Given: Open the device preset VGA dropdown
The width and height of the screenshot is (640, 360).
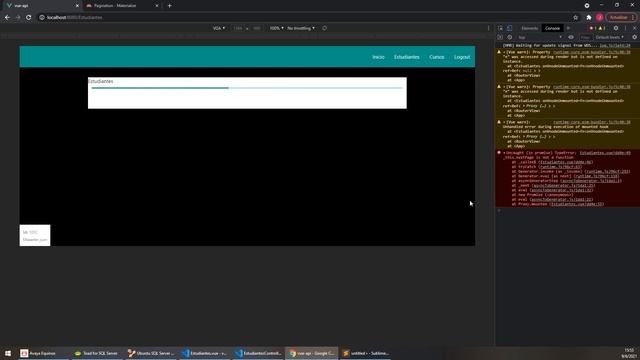Looking at the screenshot, I should [219, 28].
